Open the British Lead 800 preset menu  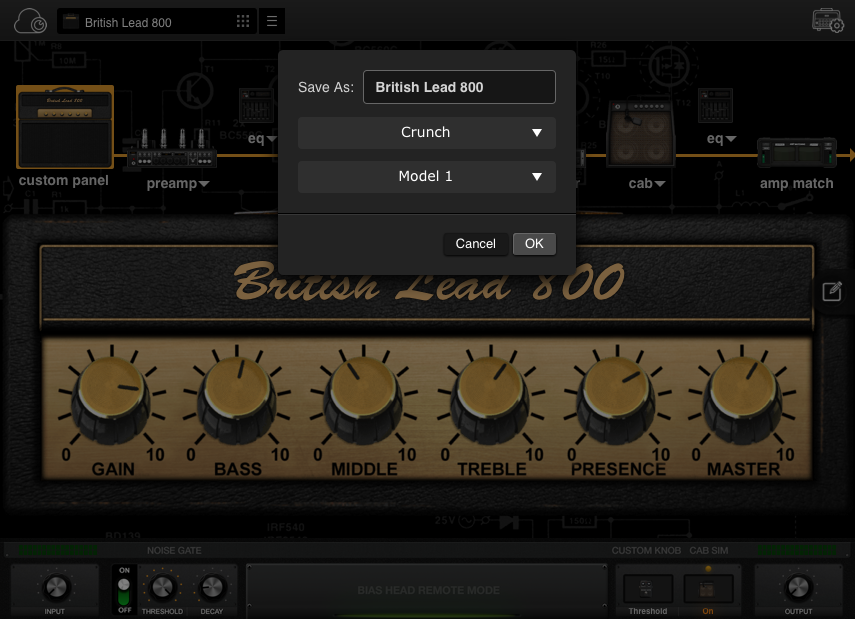(x=155, y=20)
